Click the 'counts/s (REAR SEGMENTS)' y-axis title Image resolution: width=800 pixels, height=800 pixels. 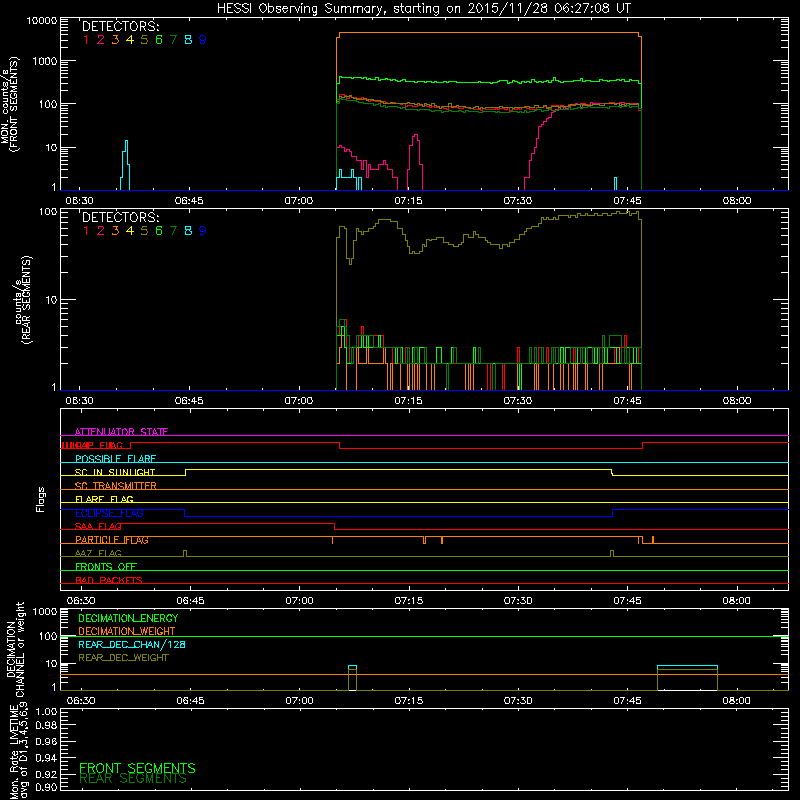coord(22,299)
